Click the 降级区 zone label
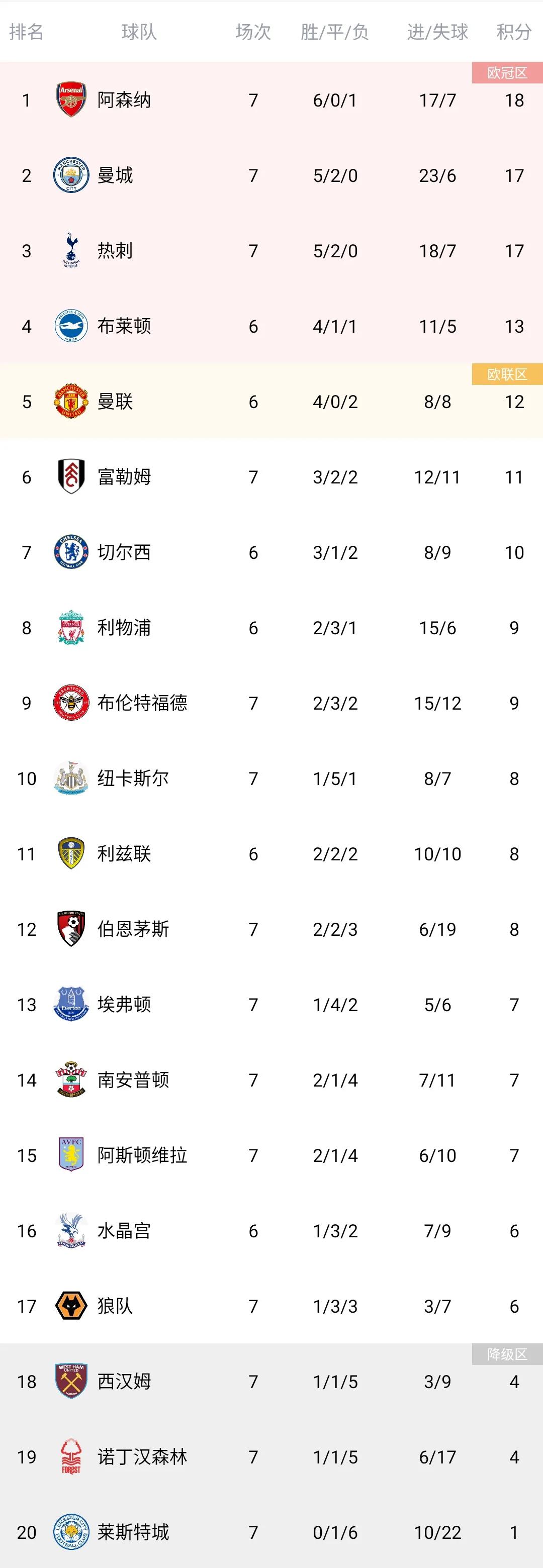543x1568 pixels. tap(507, 1354)
